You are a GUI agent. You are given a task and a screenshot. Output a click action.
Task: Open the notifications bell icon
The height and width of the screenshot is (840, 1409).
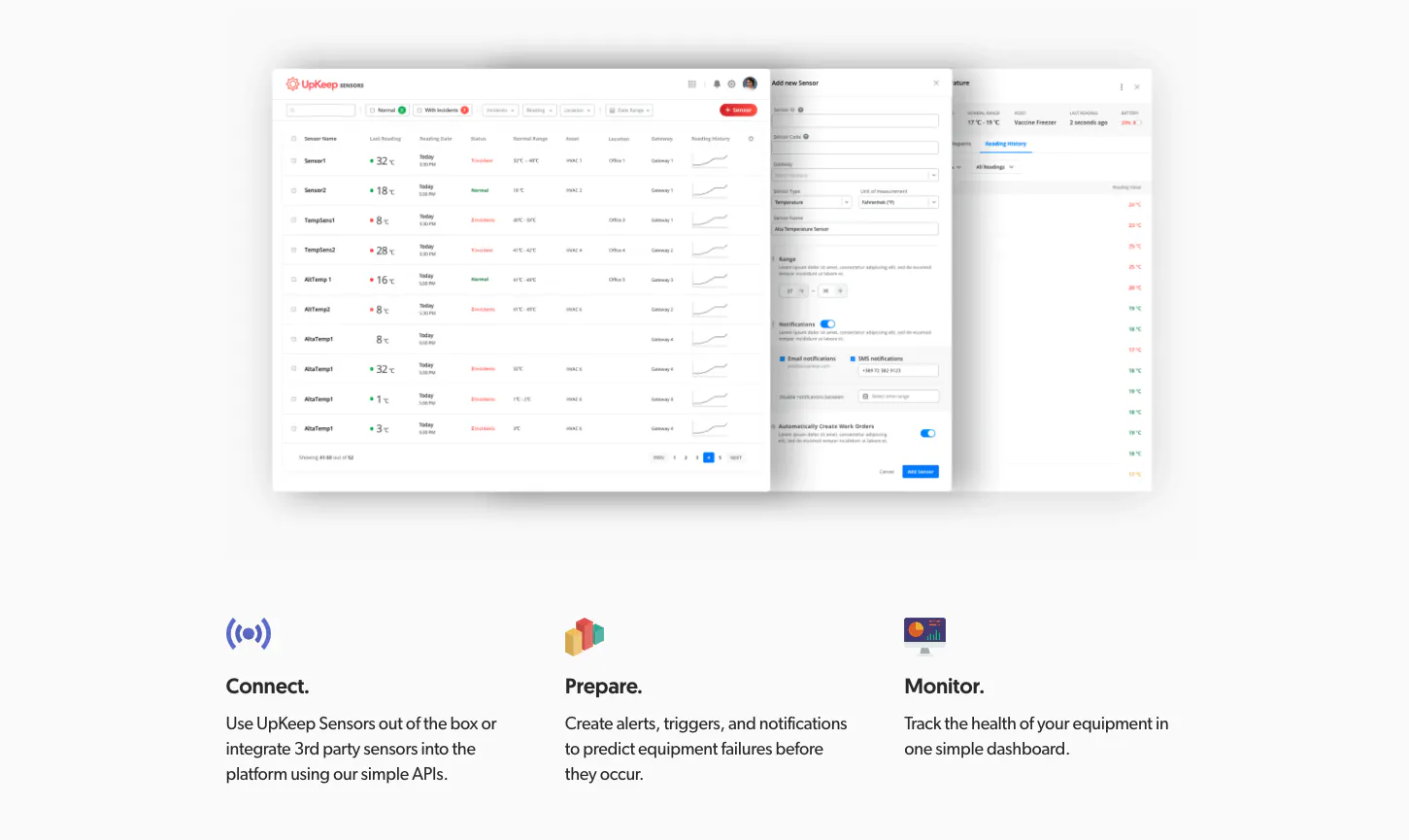pos(717,84)
